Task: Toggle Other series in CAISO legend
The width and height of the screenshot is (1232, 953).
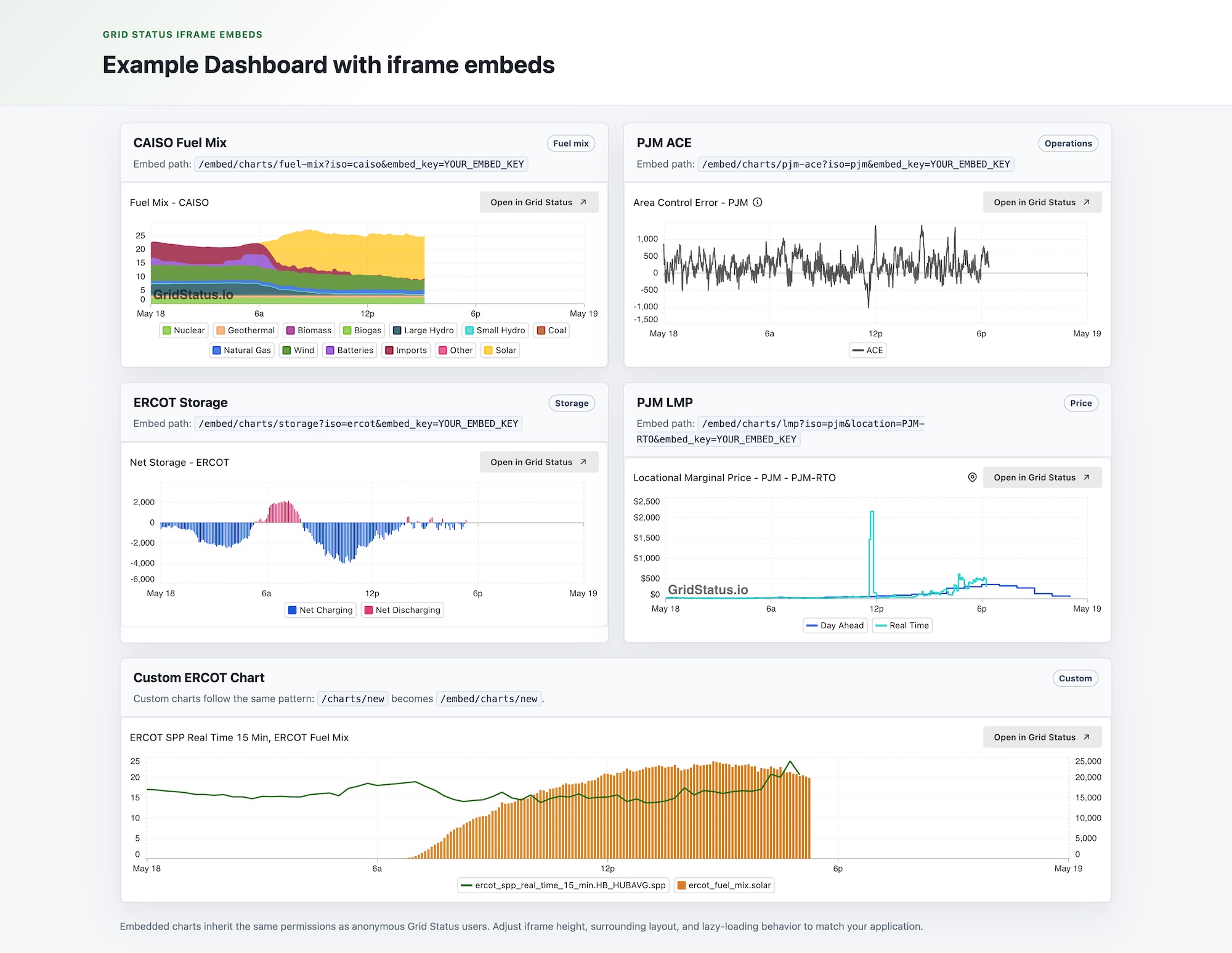Action: [x=456, y=350]
